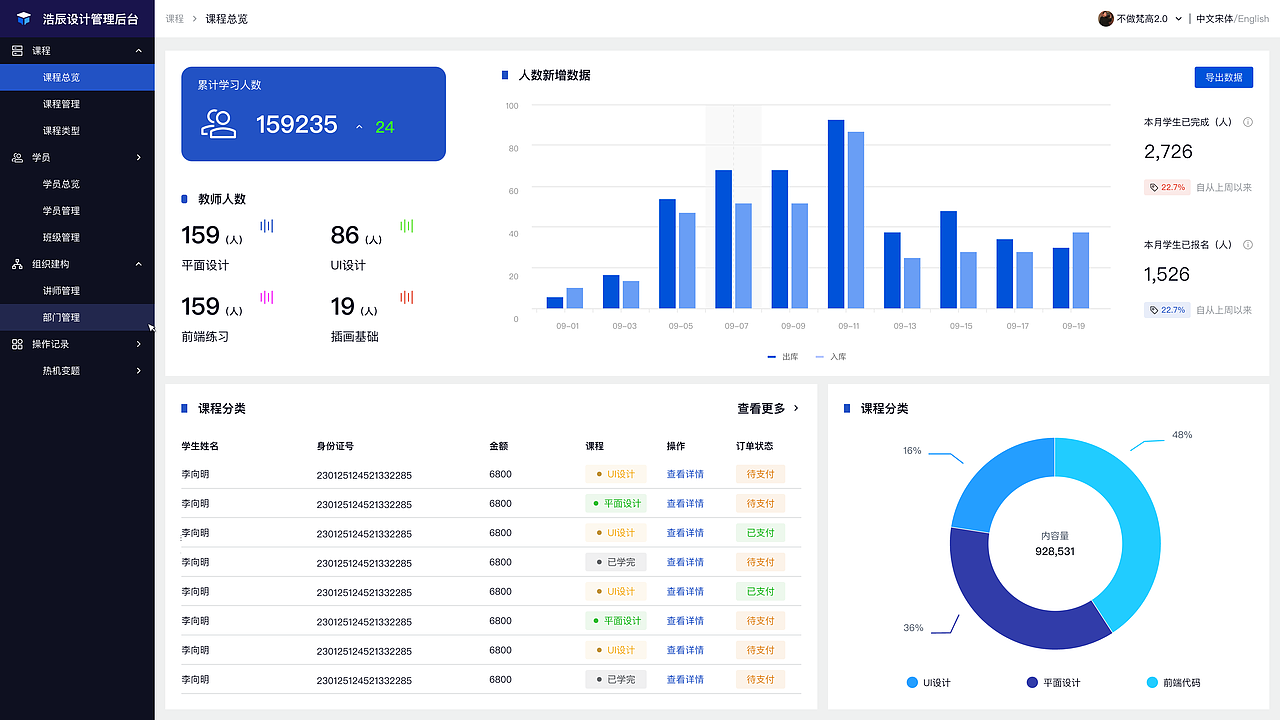The width and height of the screenshot is (1280, 720).
Task: Click info icon next to 本月学生已报名
Action: (1247, 245)
